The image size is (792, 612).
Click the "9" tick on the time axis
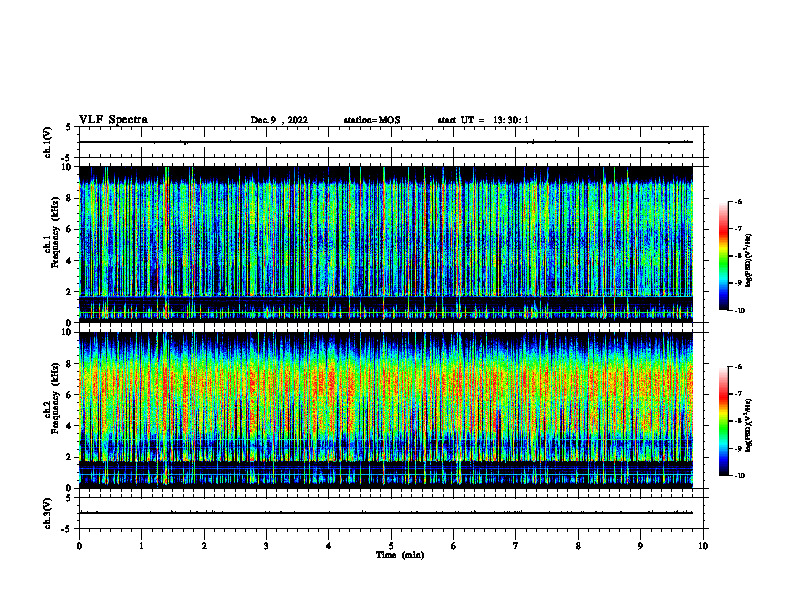[x=640, y=546]
